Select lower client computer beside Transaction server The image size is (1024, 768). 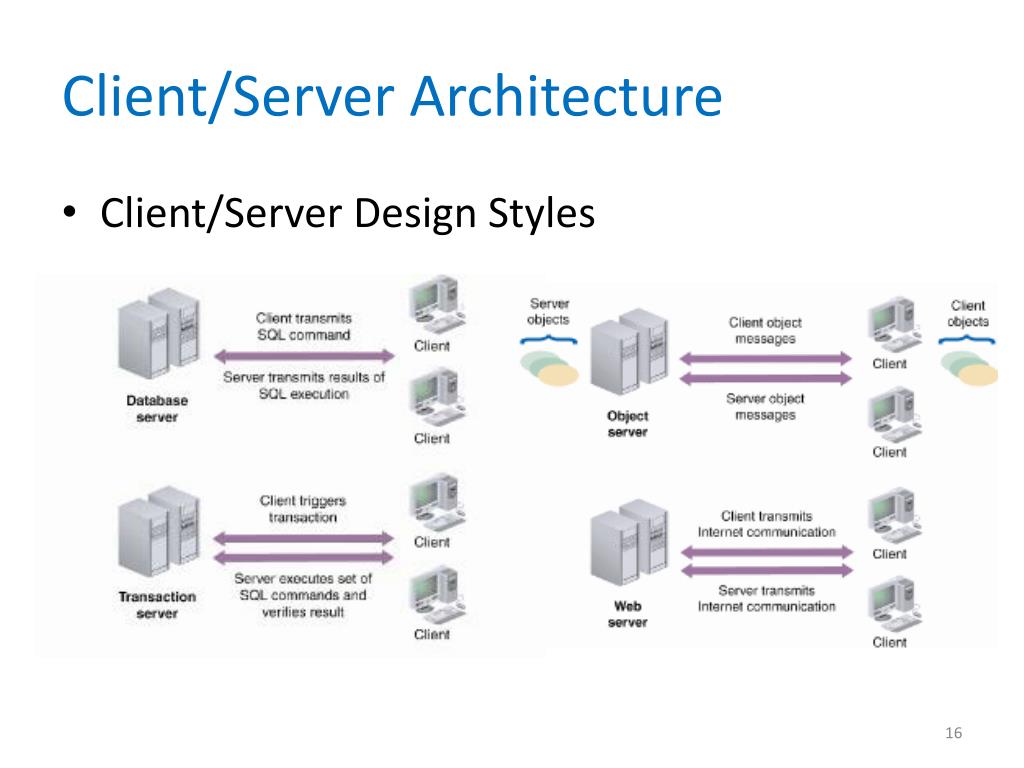436,596
